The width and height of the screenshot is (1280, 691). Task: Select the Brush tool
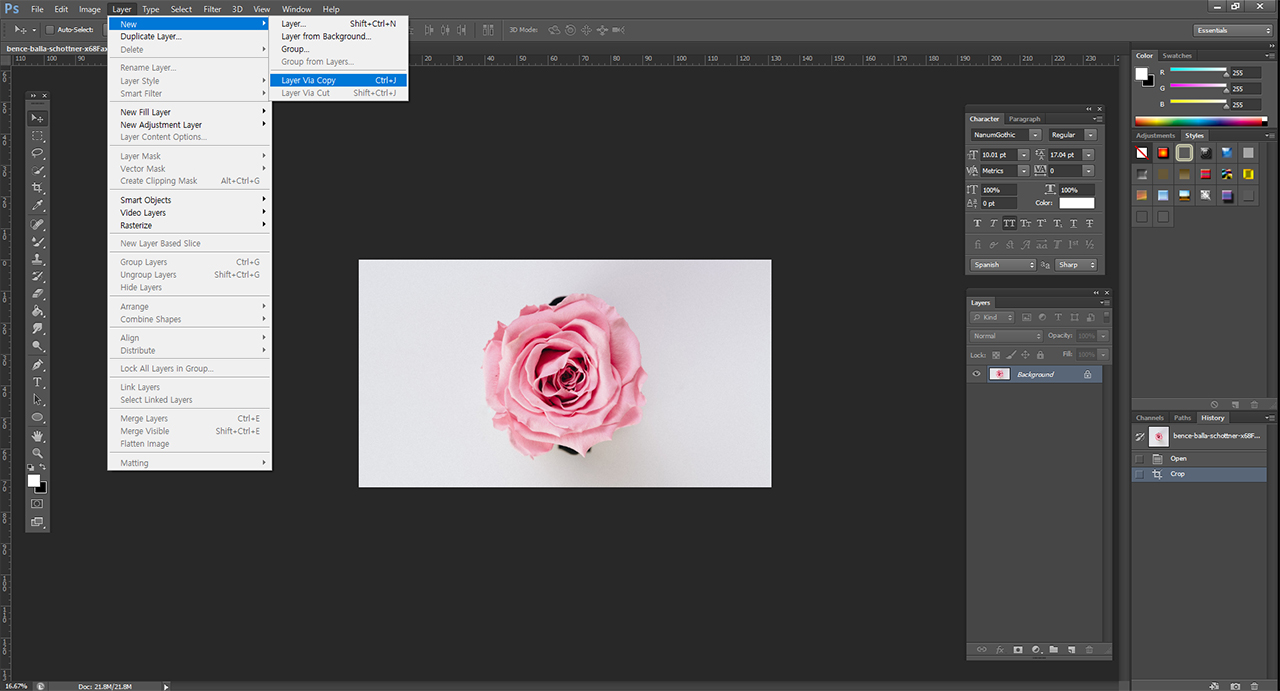click(38, 241)
